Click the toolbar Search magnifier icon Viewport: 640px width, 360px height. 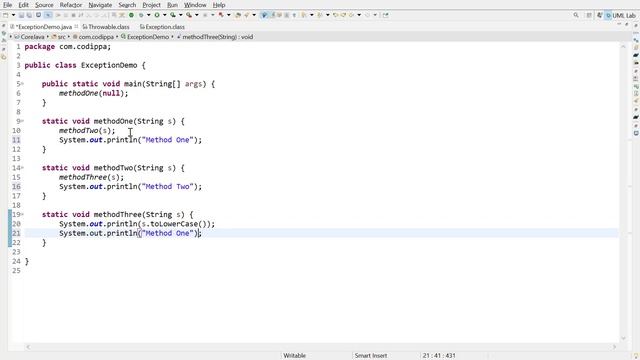point(576,15)
